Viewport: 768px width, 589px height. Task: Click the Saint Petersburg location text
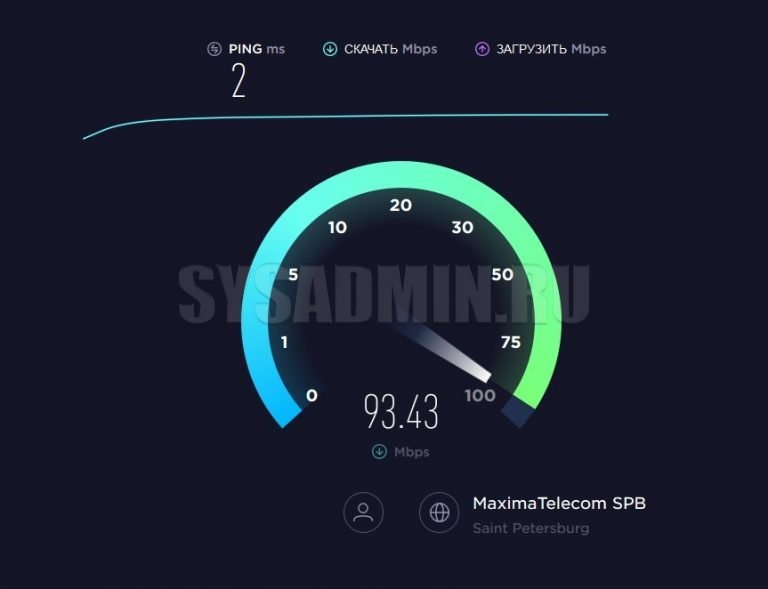point(531,528)
